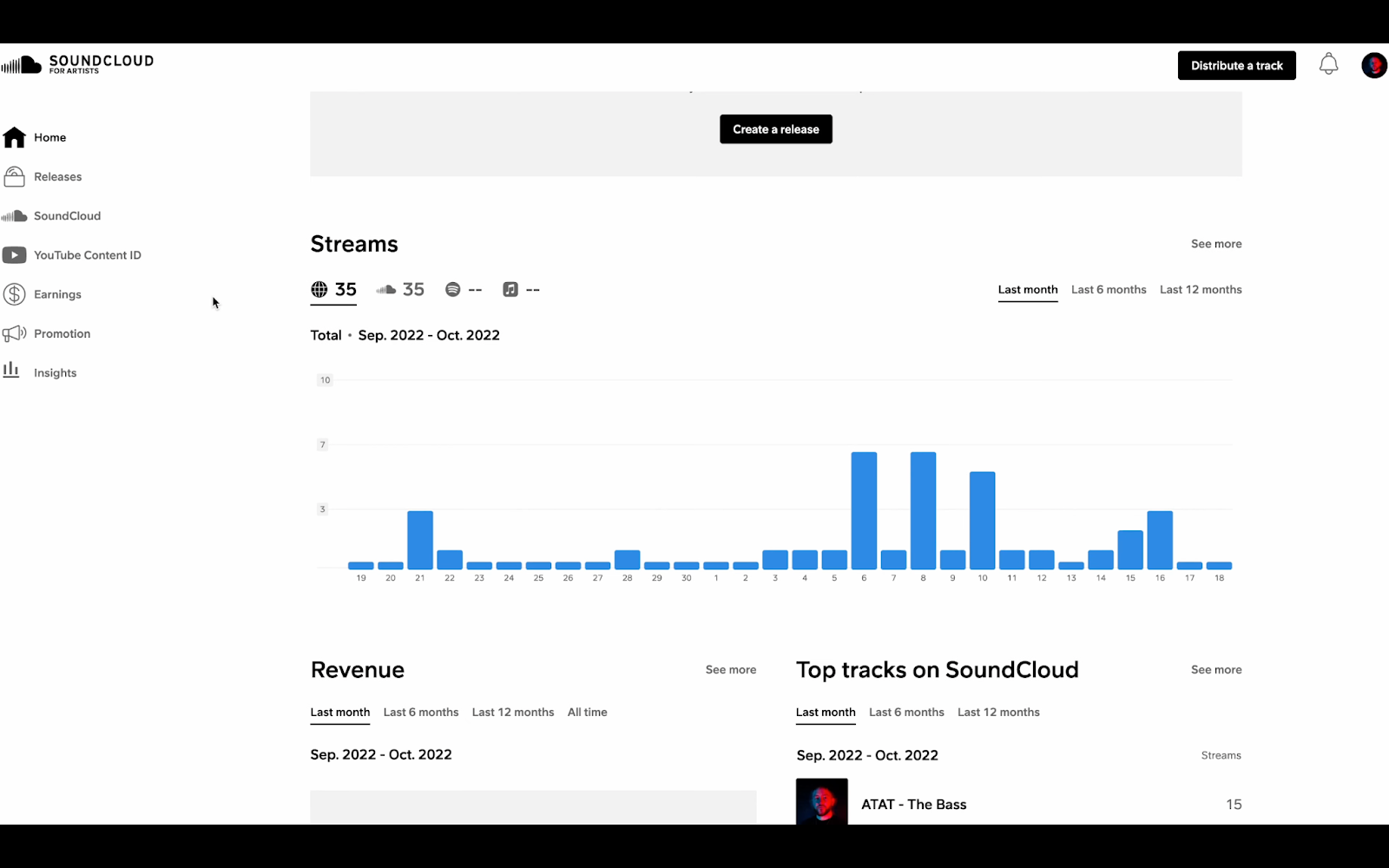This screenshot has height=868, width=1389.
Task: Open Insights in sidebar
Action: [x=55, y=373]
